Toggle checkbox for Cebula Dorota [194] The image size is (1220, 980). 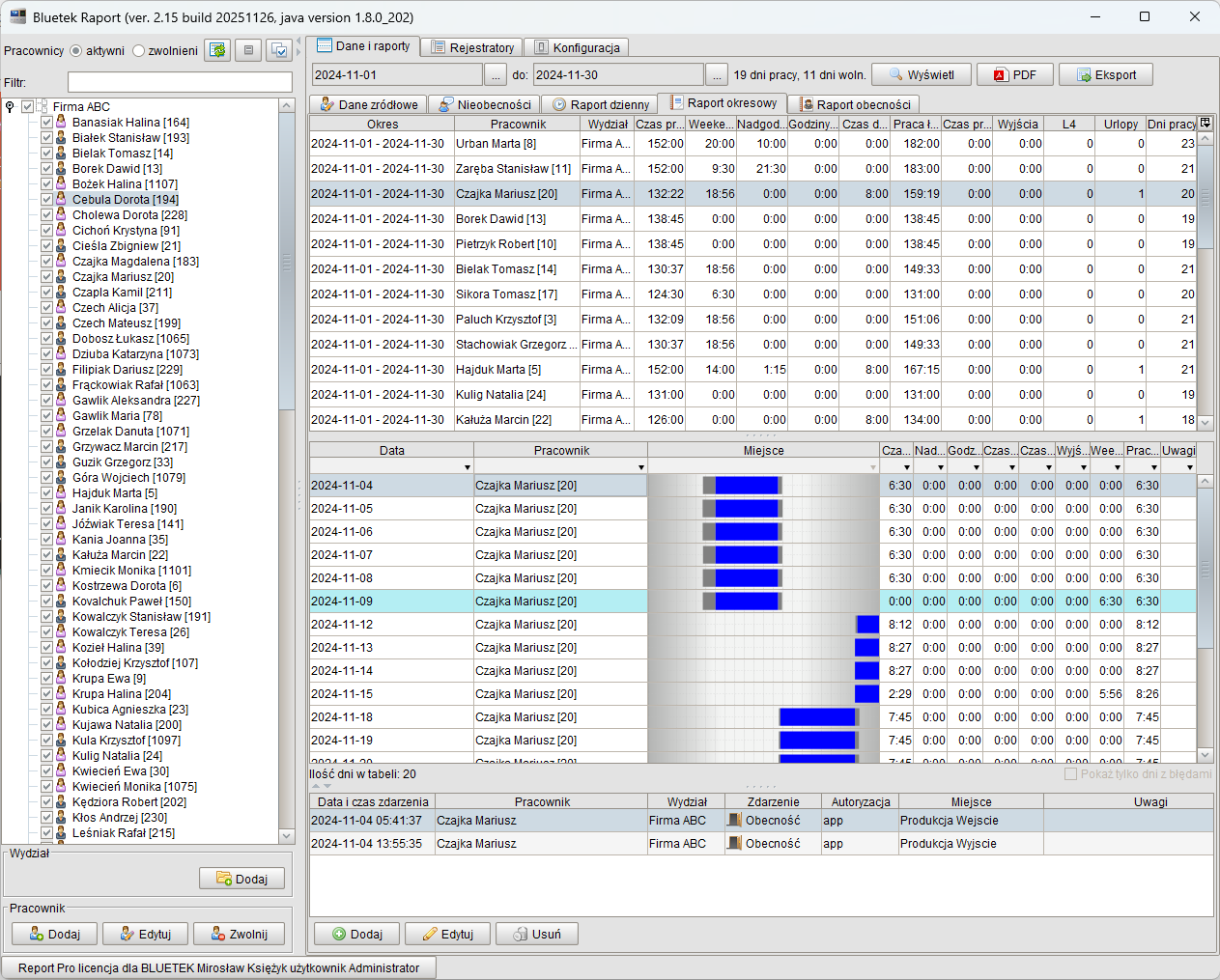pos(46,200)
